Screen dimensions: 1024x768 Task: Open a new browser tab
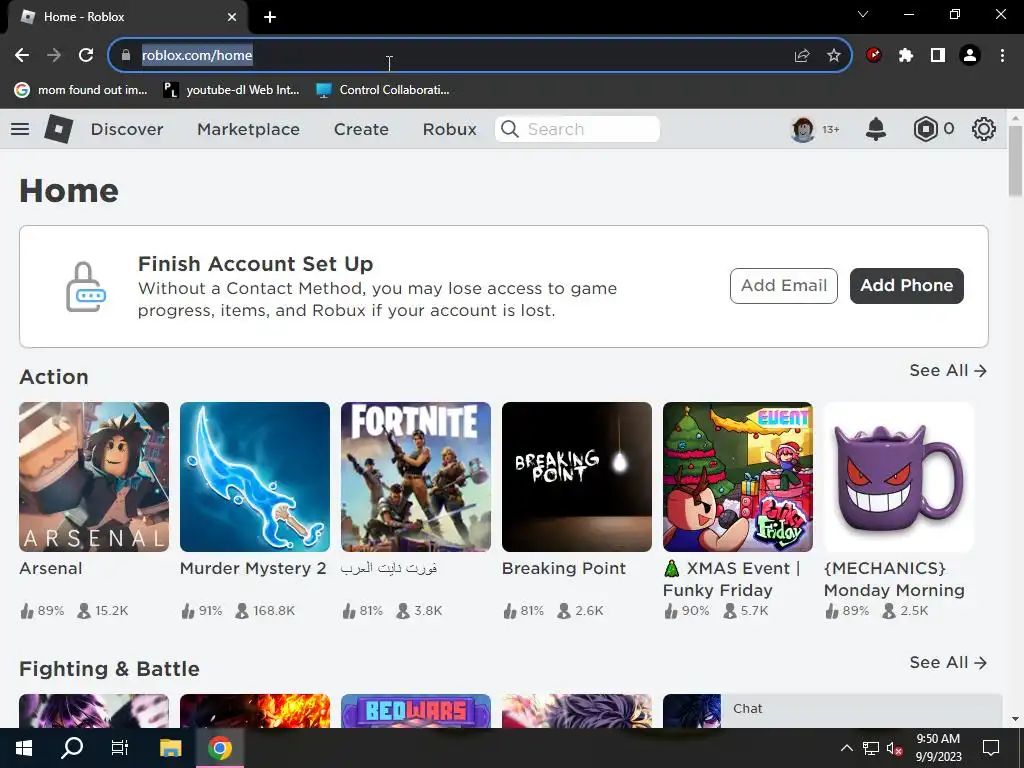(270, 17)
